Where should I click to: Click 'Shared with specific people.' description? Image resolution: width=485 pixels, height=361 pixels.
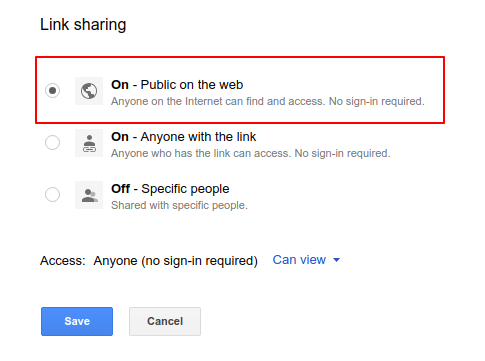pos(179,205)
